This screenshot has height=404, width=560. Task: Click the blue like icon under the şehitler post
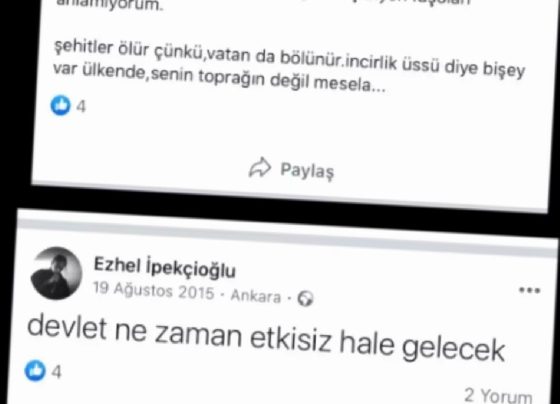(x=60, y=105)
